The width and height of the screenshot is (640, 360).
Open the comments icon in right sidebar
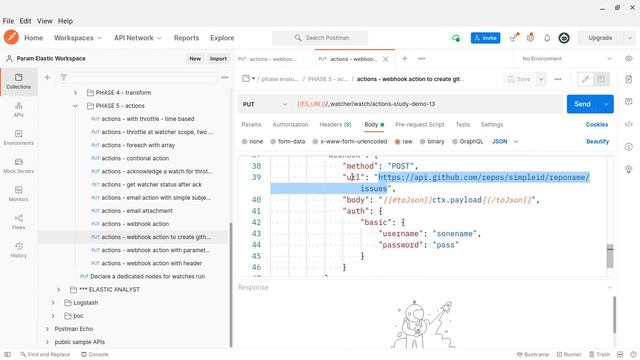(629, 101)
